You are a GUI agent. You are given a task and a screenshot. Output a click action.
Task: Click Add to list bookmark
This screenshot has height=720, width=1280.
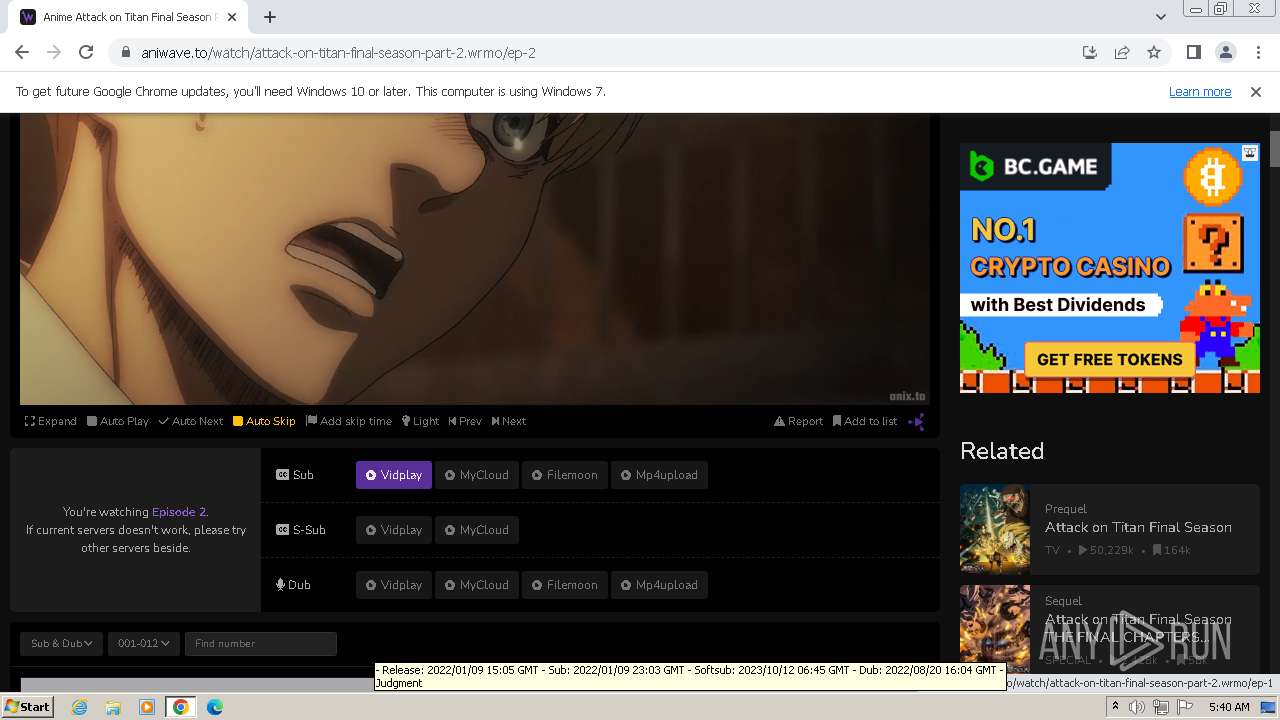coord(865,421)
